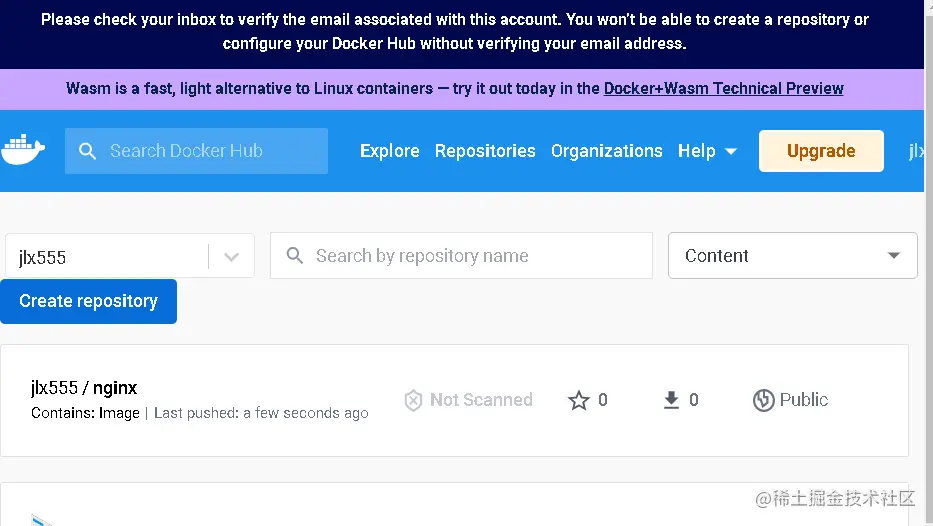Screen dimensions: 933x526
Task: Click the Not Scanned shield icon
Action: point(413,400)
